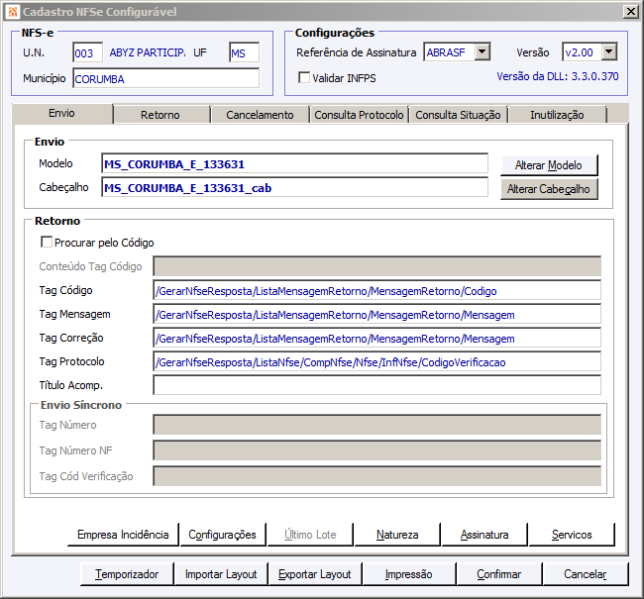Focus the Tag Mensagem input field
The height and width of the screenshot is (599, 644).
[x=377, y=314]
